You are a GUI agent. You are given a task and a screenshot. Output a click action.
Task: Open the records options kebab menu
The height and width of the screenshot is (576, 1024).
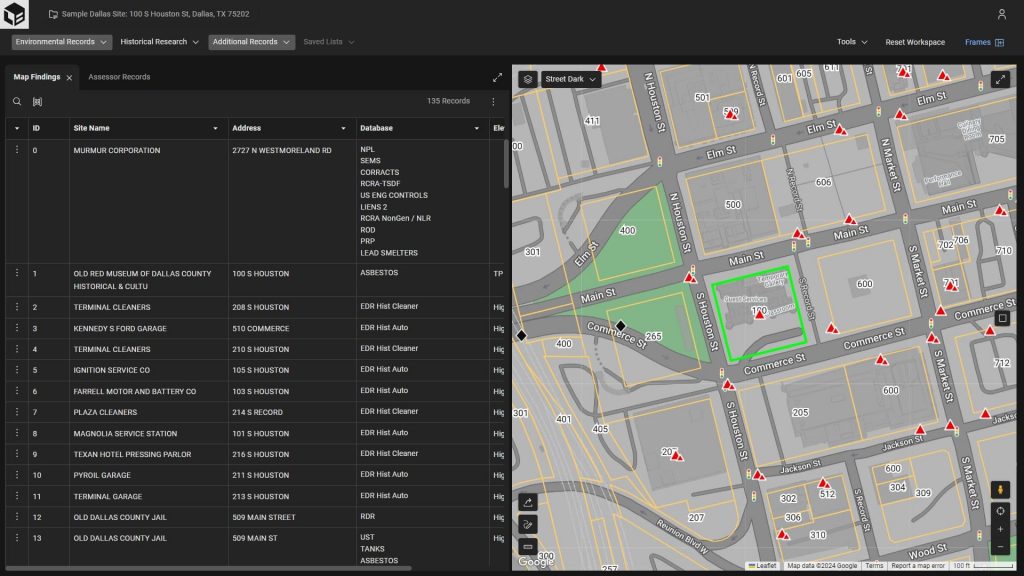point(493,101)
